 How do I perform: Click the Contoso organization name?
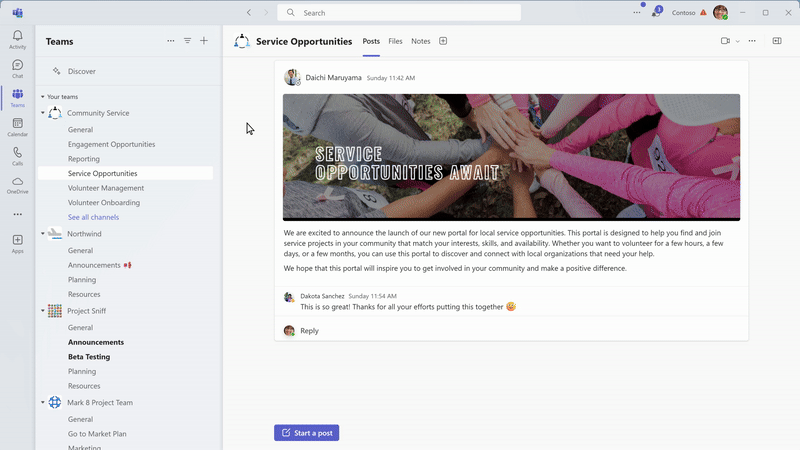click(x=683, y=13)
